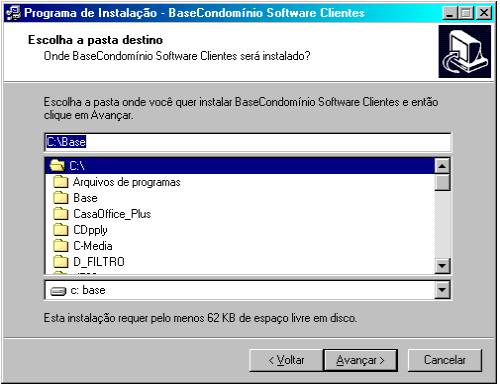The width and height of the screenshot is (500, 385).
Task: Click folder icon beside Arquivos de programas
Action: (x=61, y=182)
